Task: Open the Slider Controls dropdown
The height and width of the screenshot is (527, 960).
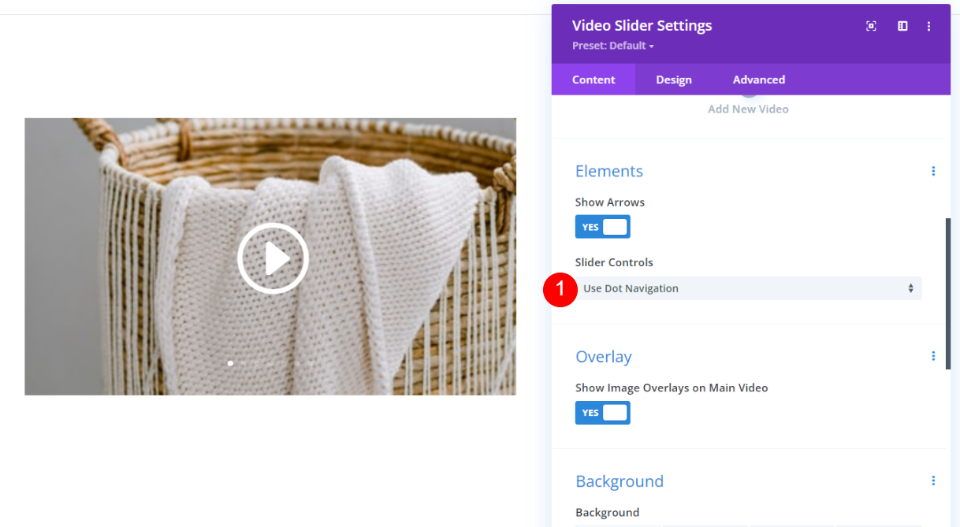Action: click(748, 289)
